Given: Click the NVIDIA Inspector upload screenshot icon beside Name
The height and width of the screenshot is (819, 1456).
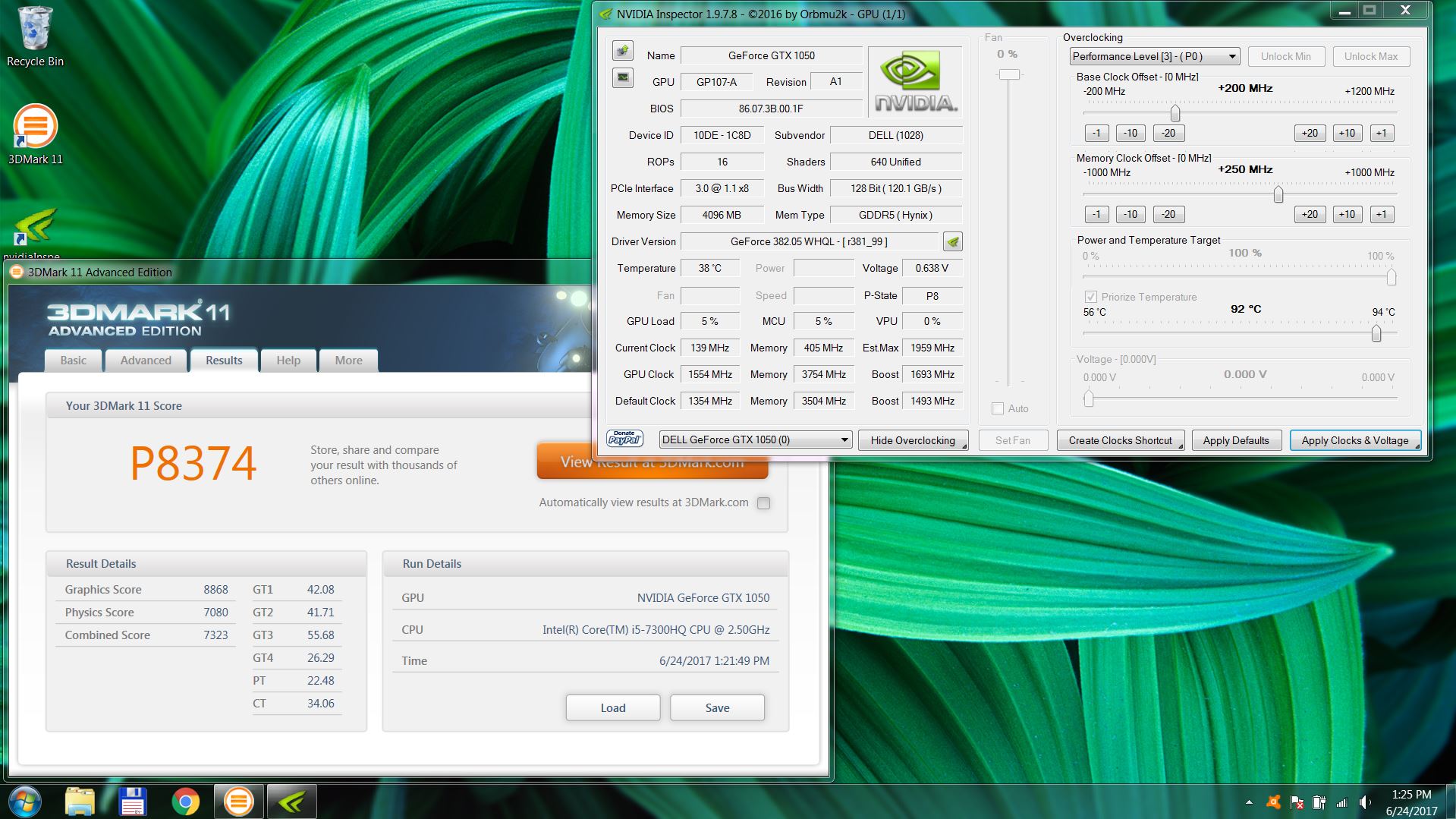Looking at the screenshot, I should coord(623,51).
